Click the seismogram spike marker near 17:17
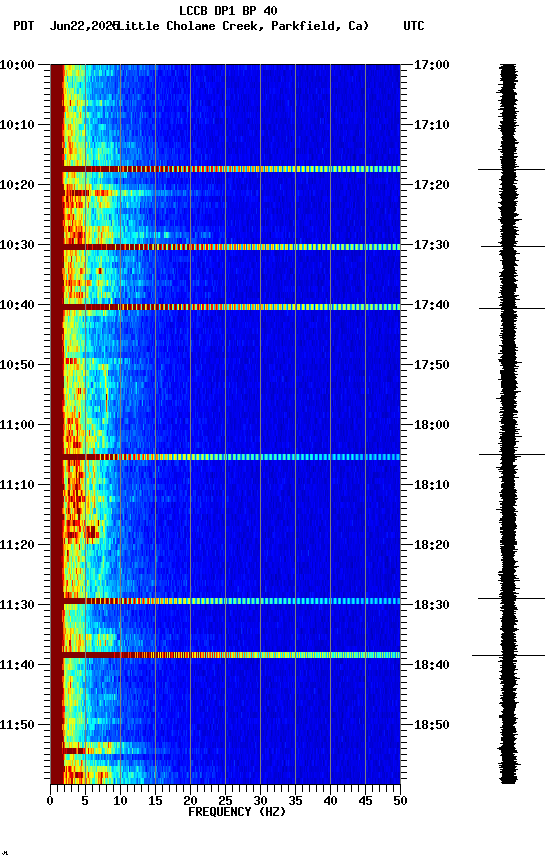The image size is (552, 864). coord(511,169)
